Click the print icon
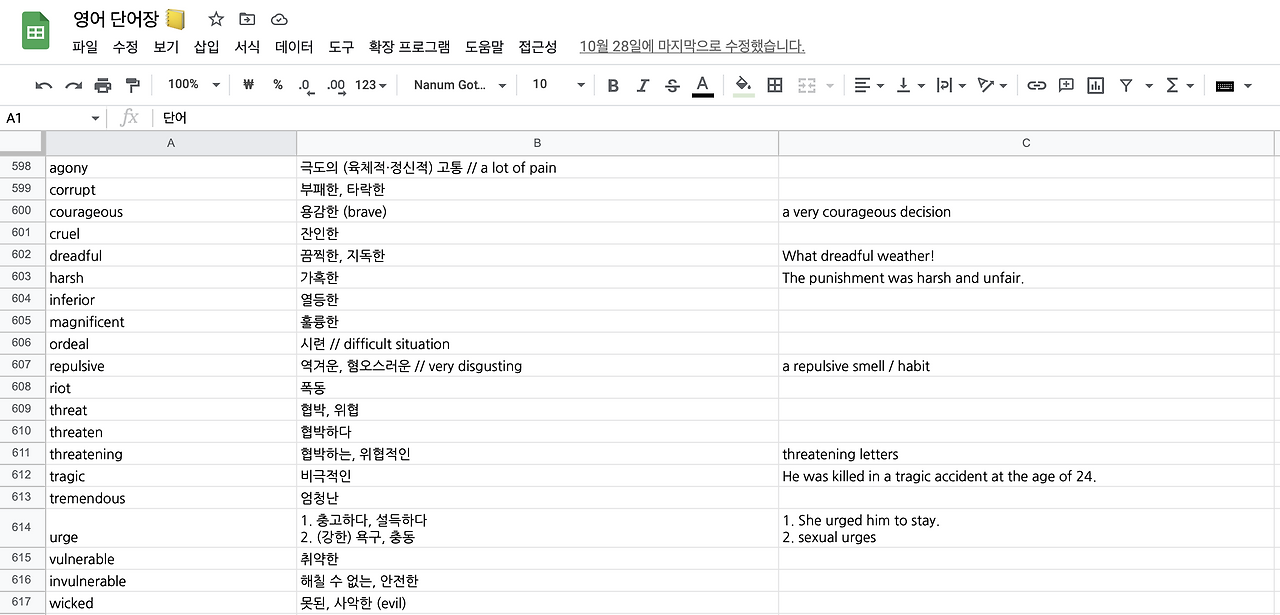Screen dimensions: 1280x615 pyautogui.click(x=102, y=85)
